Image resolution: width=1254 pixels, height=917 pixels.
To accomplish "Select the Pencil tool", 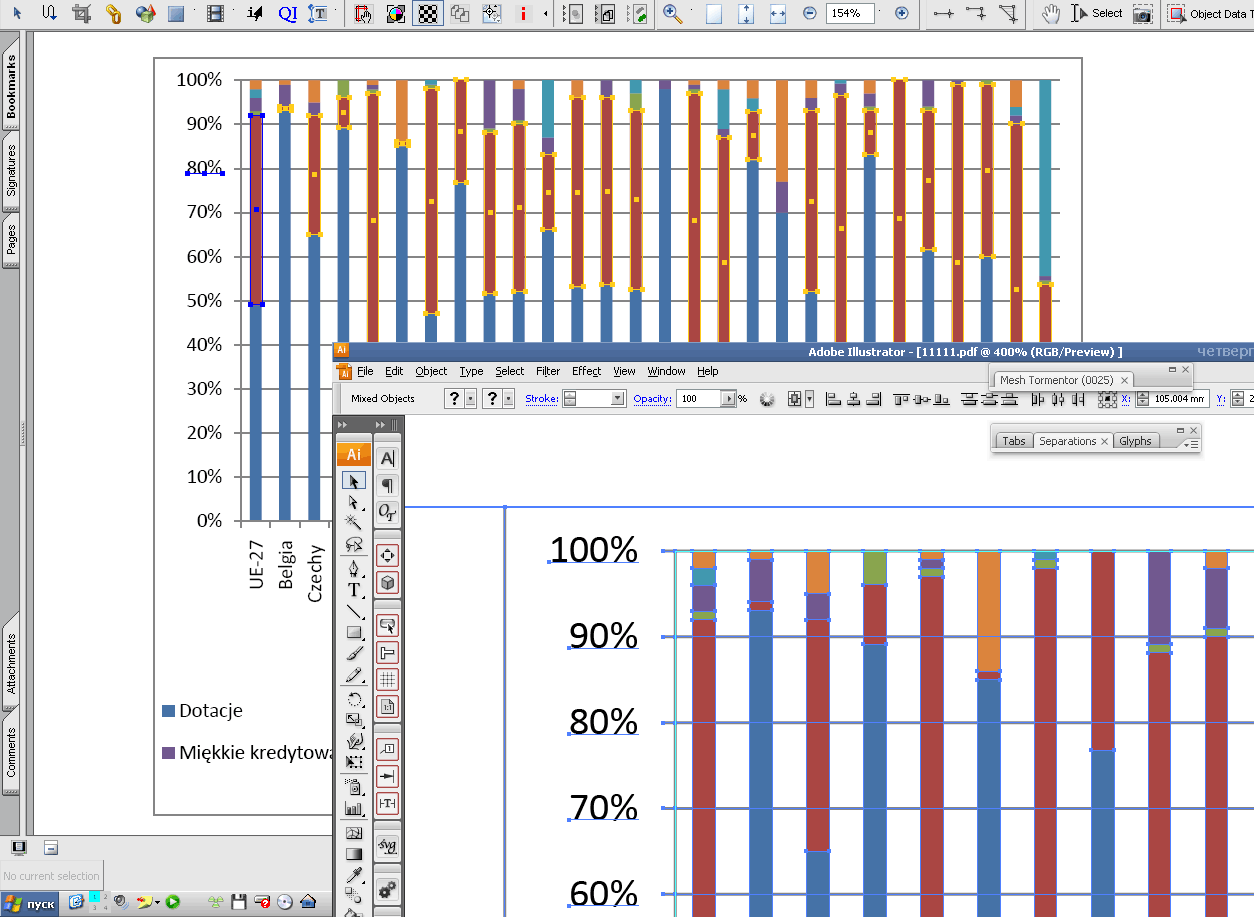I will click(x=353, y=675).
